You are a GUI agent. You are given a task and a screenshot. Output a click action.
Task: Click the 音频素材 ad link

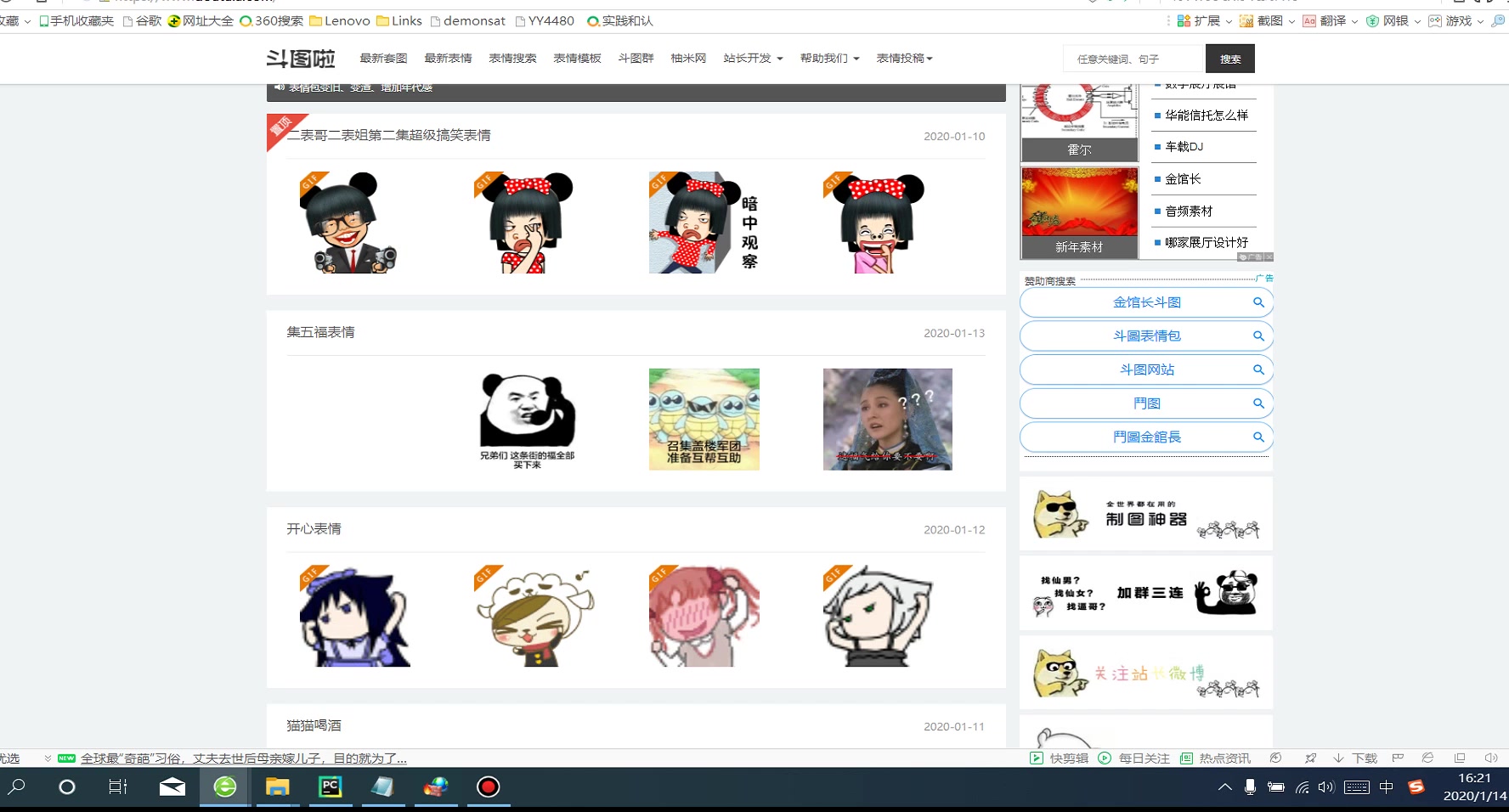[1189, 211]
